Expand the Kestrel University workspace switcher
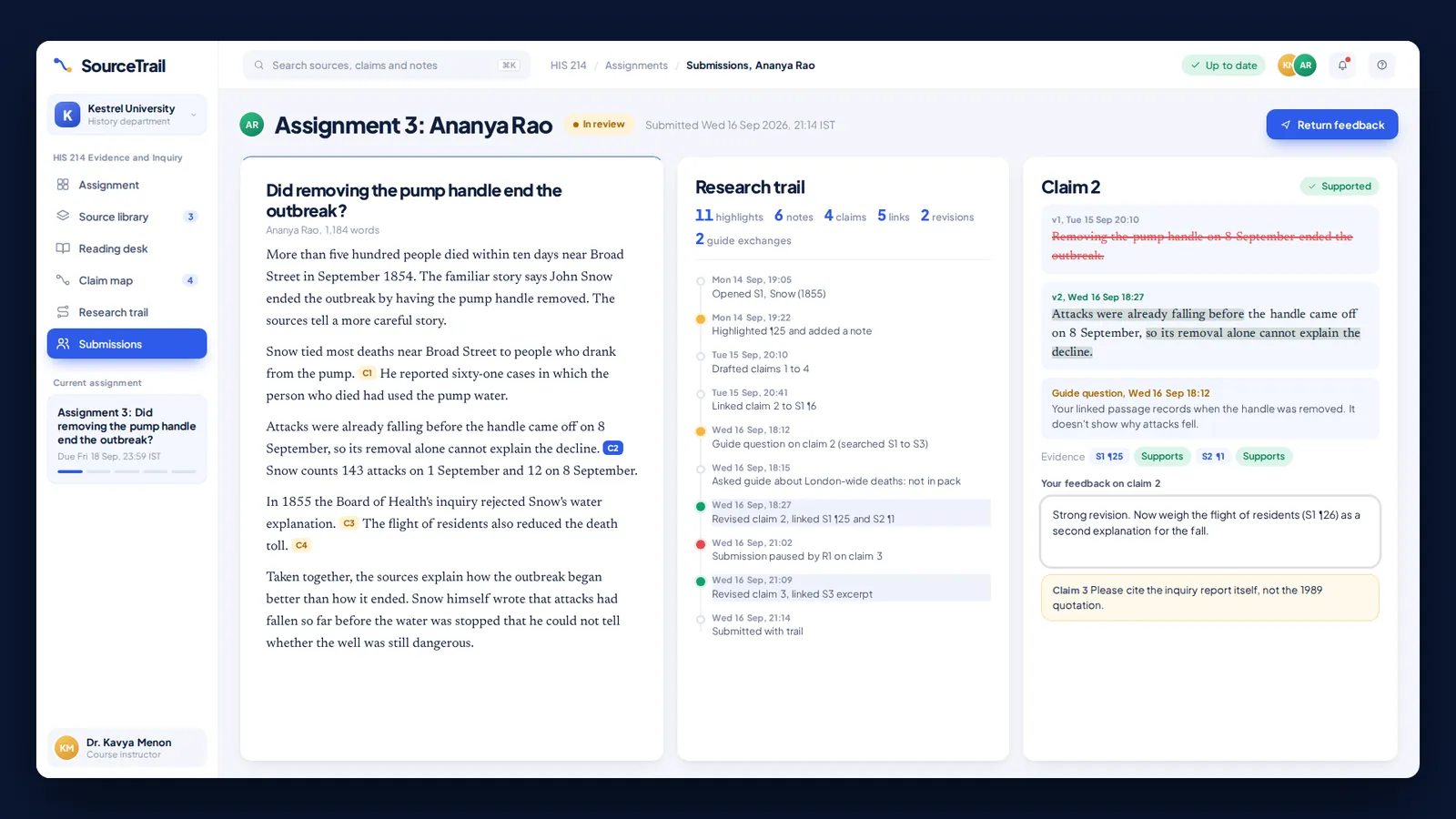 [x=126, y=115]
